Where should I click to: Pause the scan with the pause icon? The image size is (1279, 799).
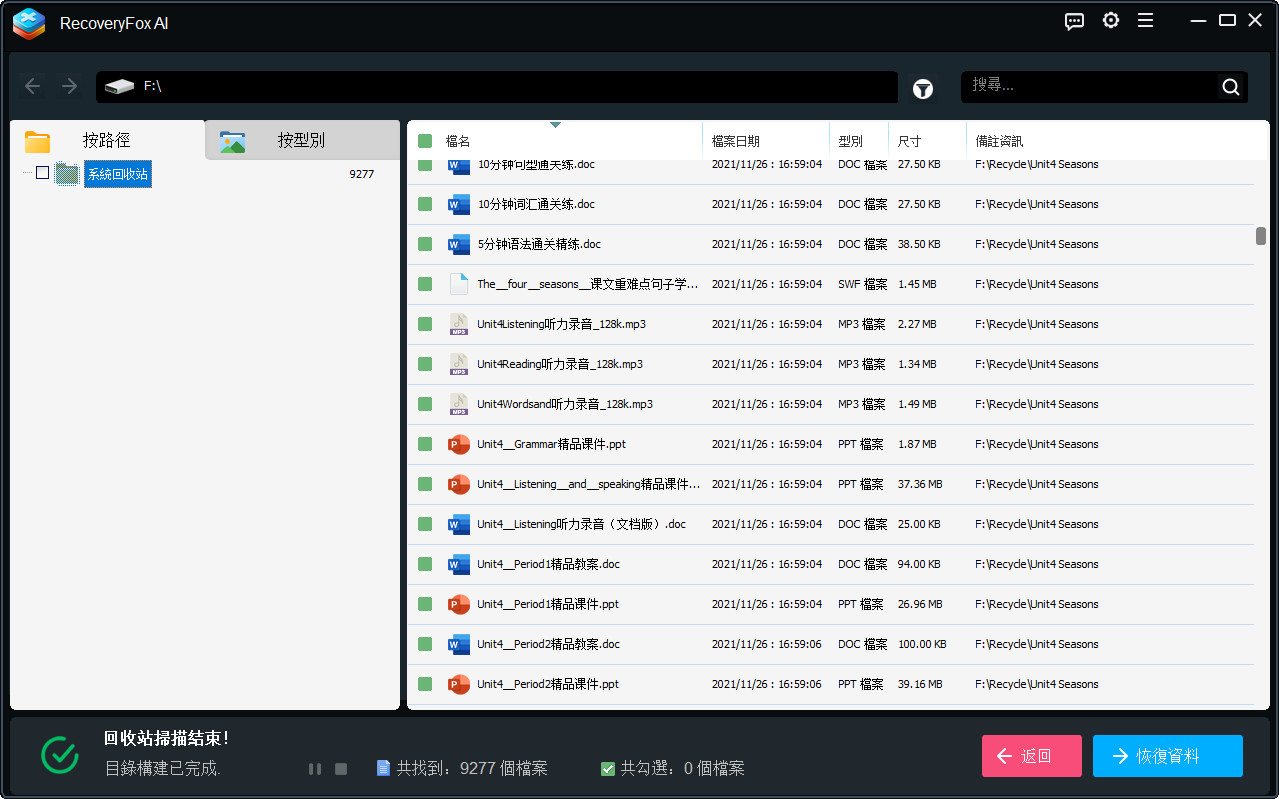(315, 768)
